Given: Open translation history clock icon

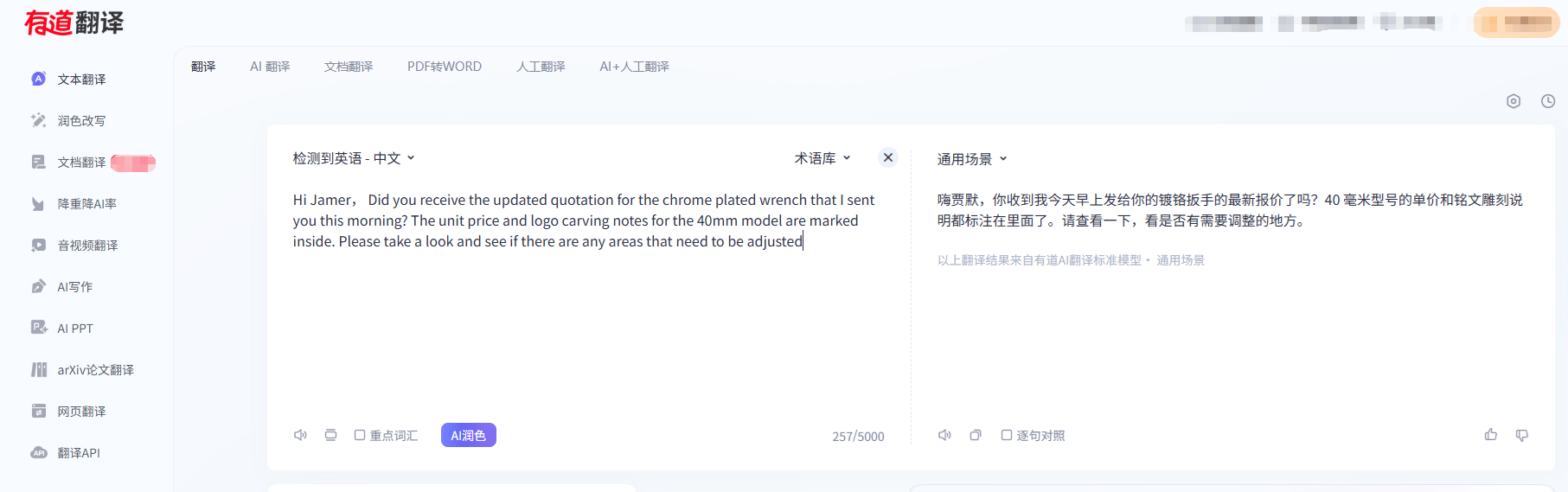Looking at the screenshot, I should pos(1548,101).
